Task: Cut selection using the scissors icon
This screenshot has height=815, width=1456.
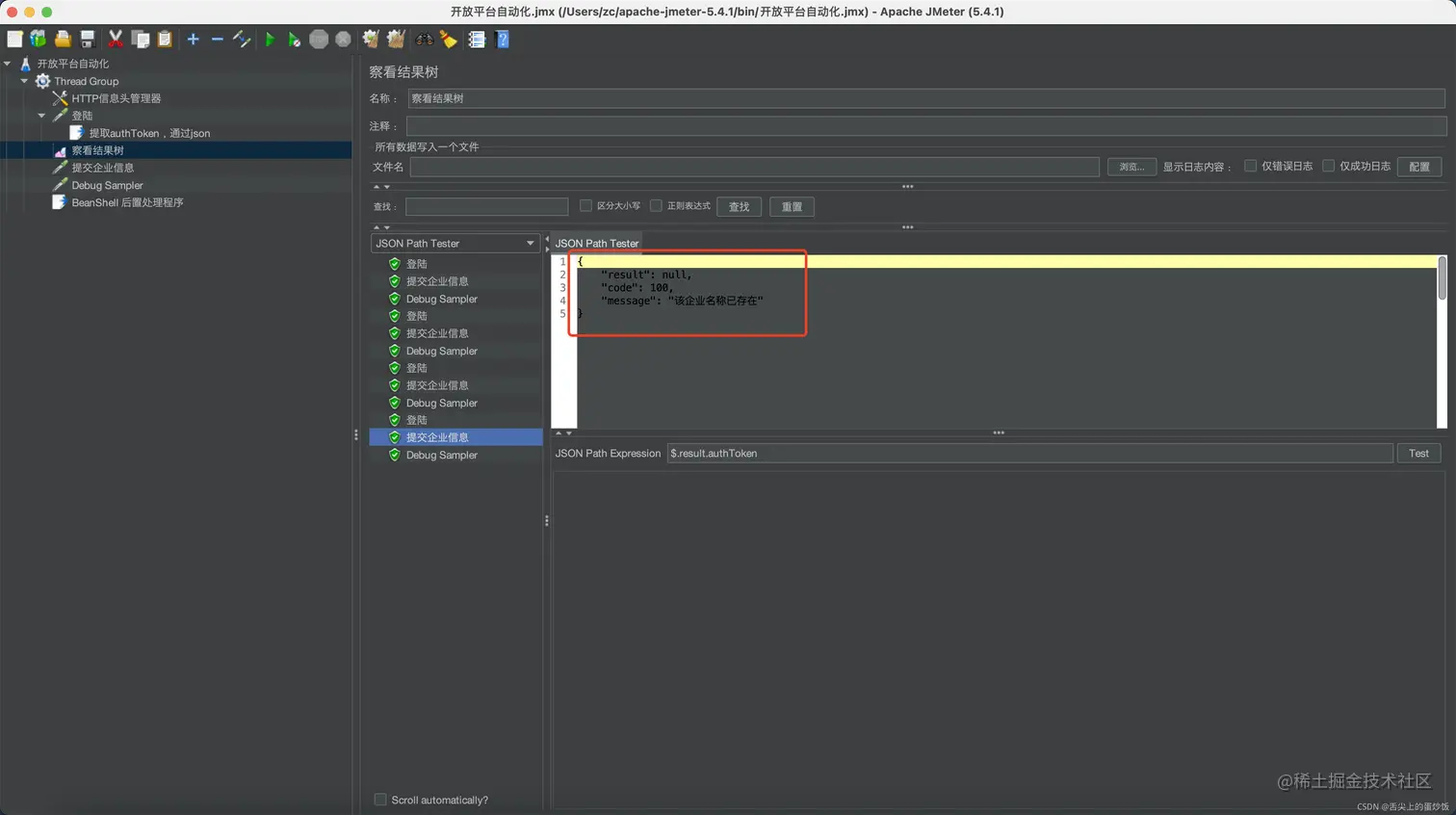Action: [116, 39]
